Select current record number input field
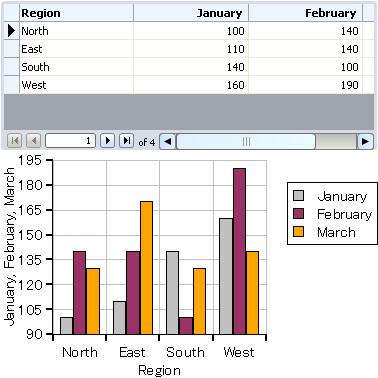 pos(71,141)
